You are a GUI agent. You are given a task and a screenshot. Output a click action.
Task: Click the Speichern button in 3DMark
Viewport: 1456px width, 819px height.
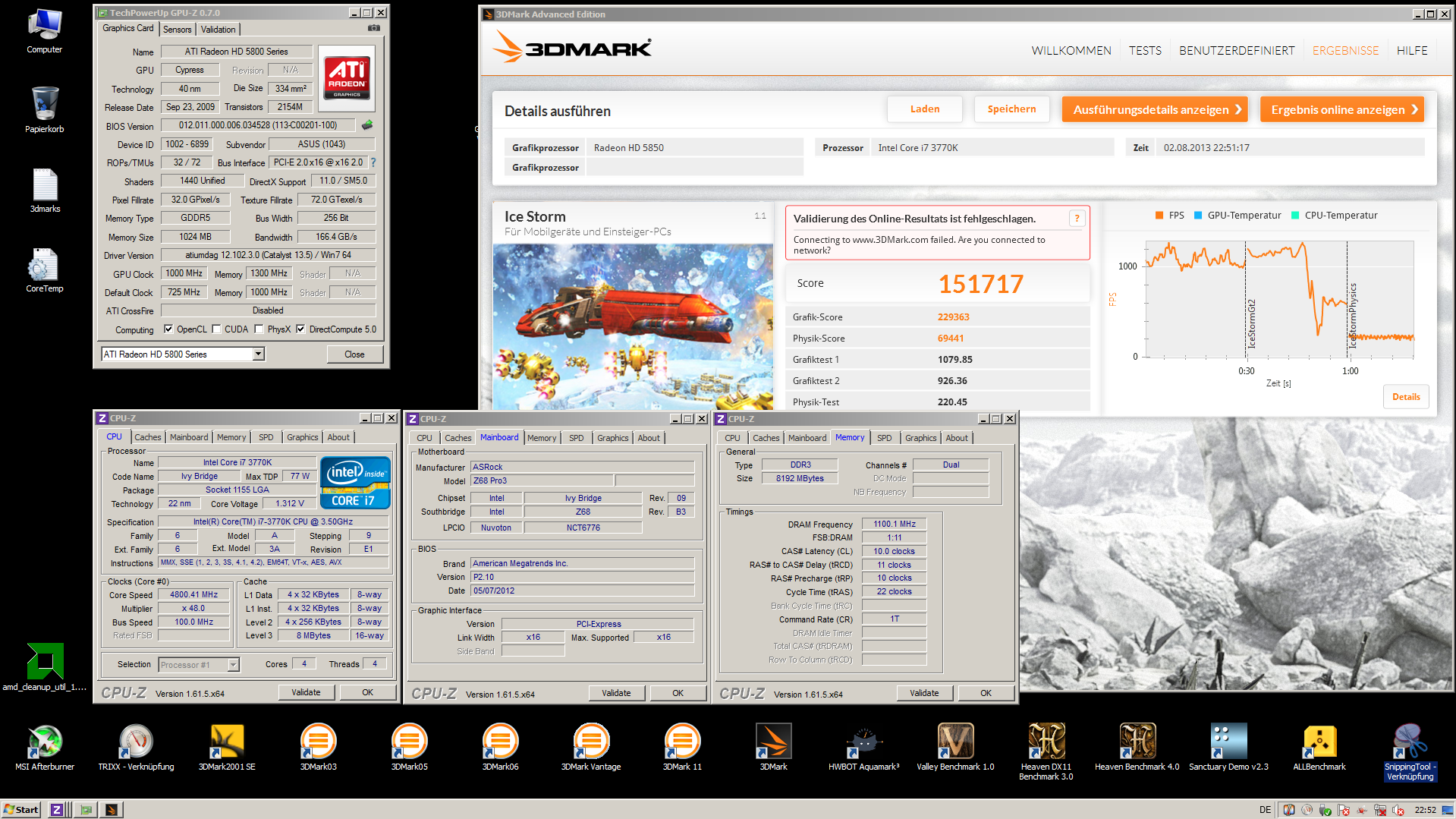[1011, 109]
